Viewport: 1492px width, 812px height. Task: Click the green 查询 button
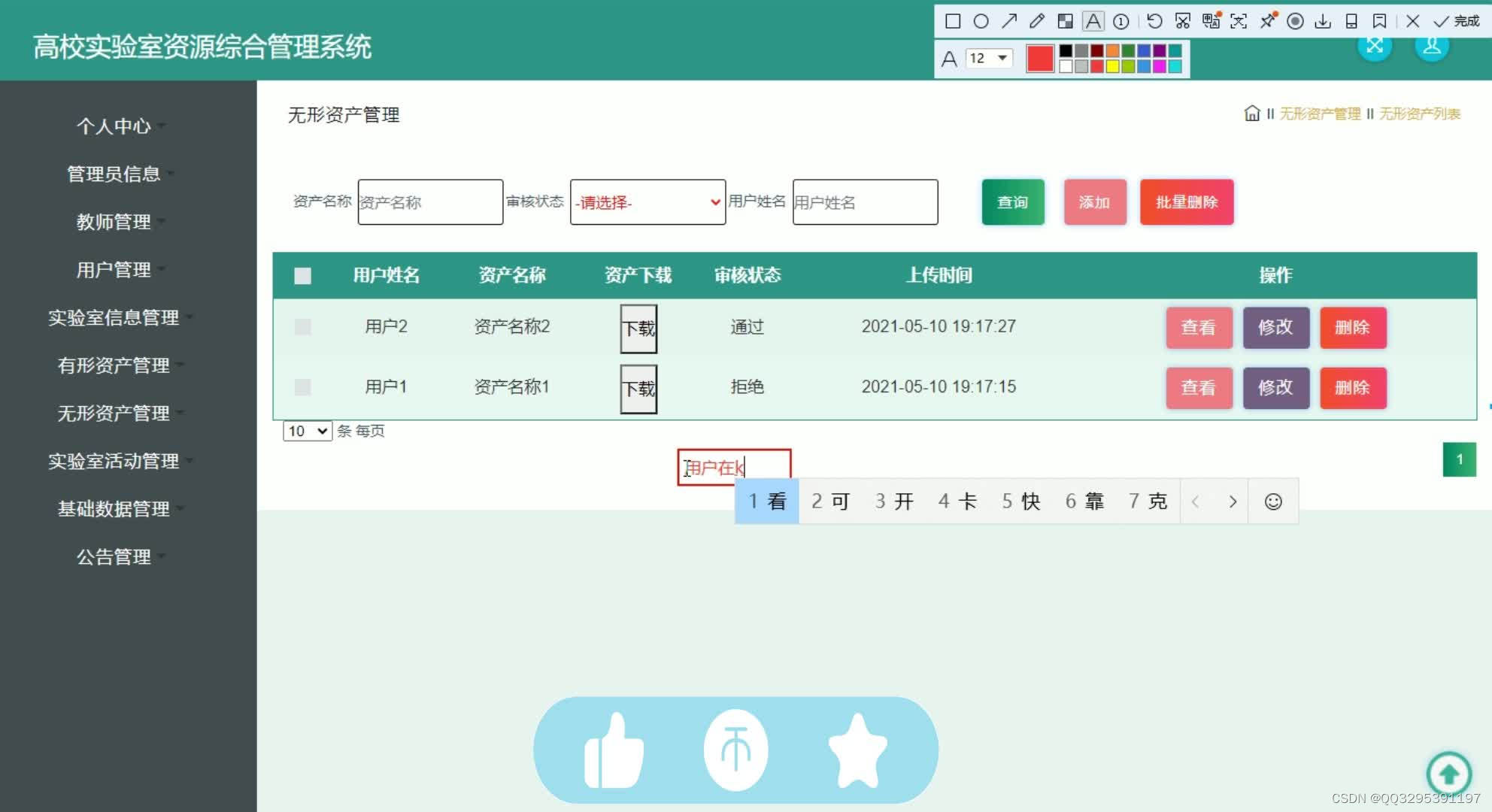[x=1013, y=202]
